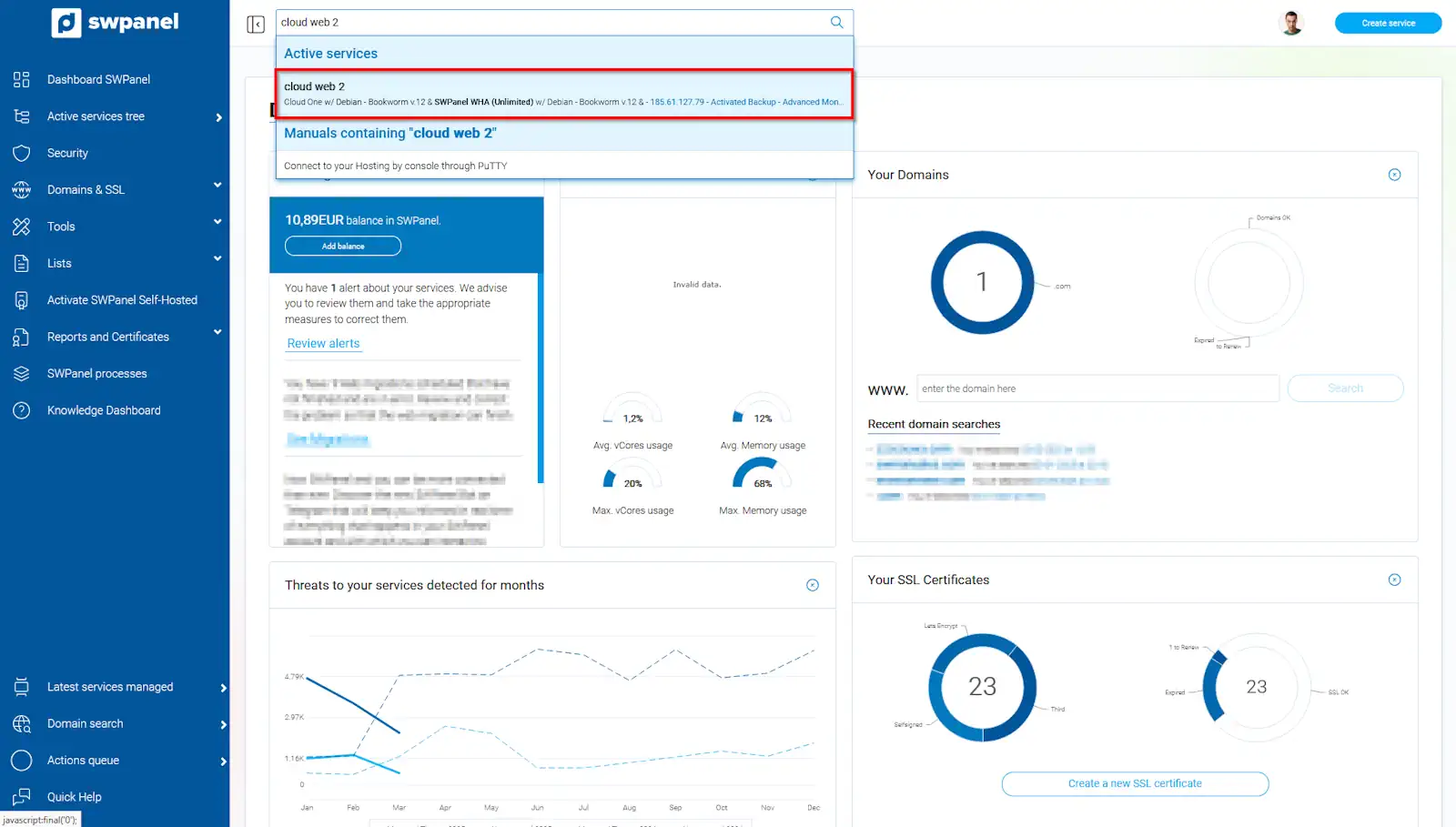Click the Tools wrench icon
Image resolution: width=1456 pixels, height=827 pixels.
pyautogui.click(x=22, y=227)
